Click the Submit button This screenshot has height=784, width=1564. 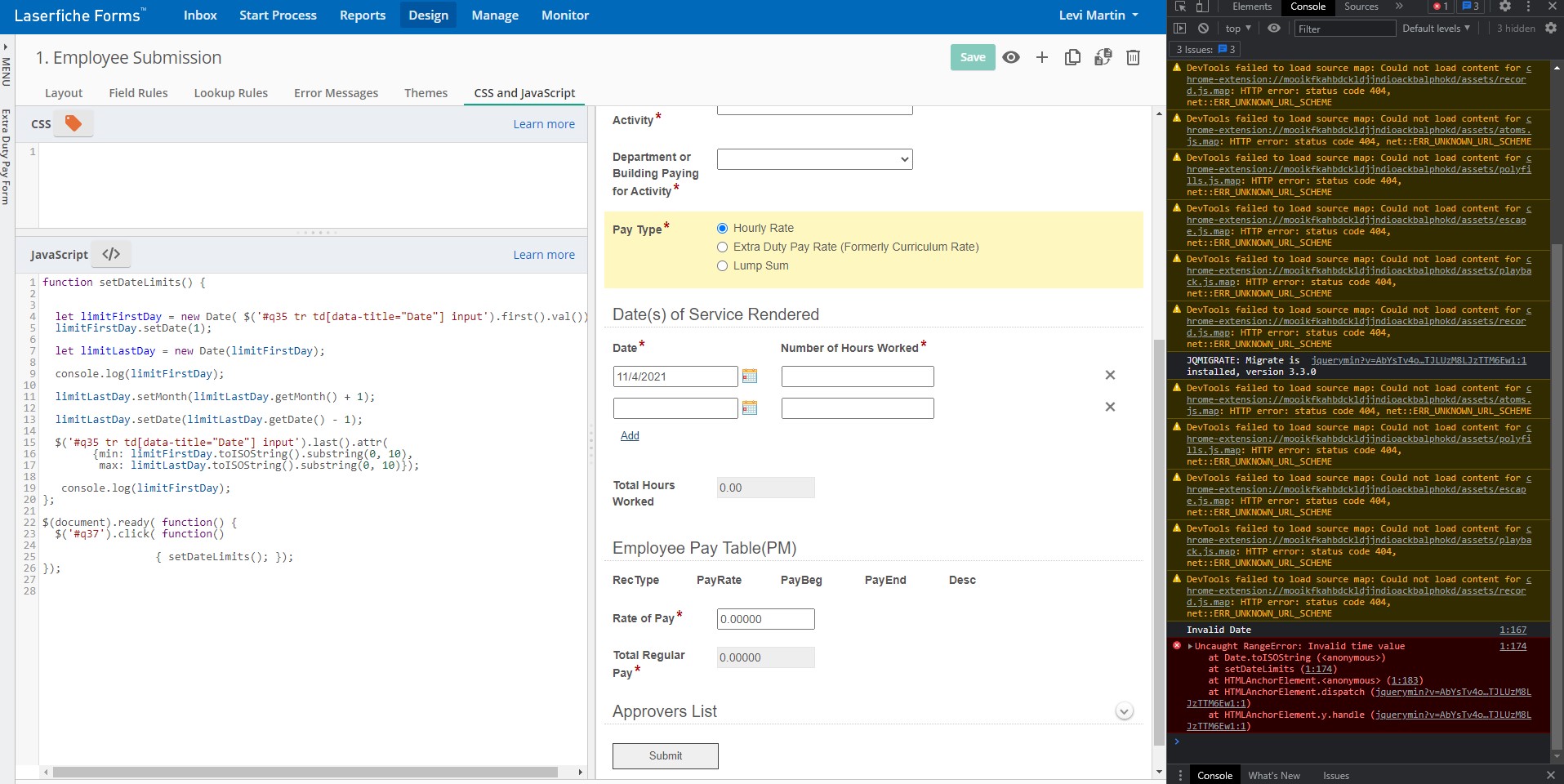point(666,755)
